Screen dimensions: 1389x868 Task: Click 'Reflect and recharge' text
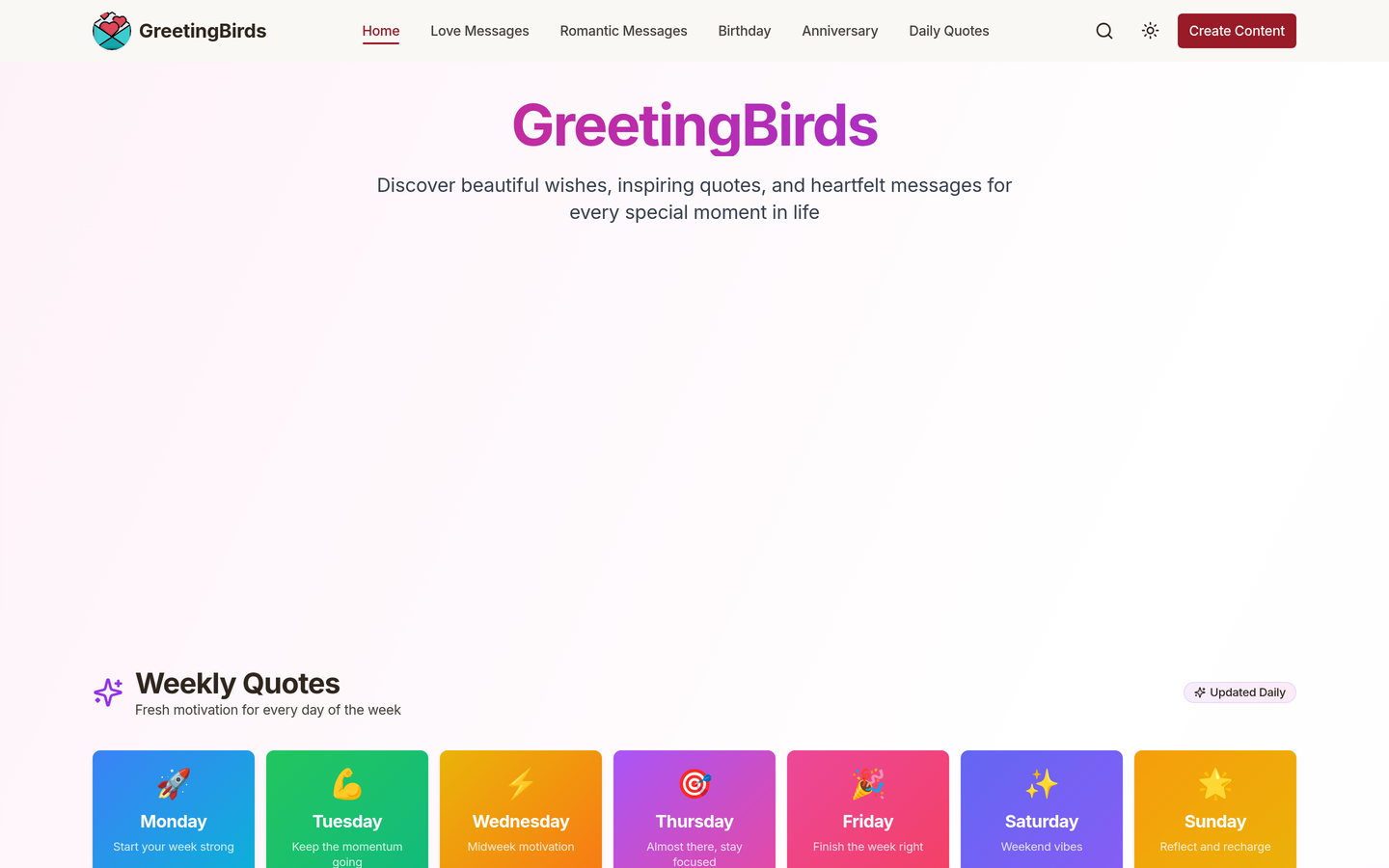tap(1215, 847)
